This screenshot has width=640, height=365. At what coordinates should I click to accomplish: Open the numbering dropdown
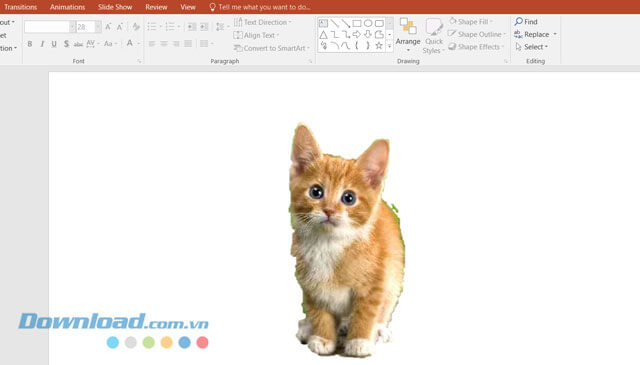(179, 27)
